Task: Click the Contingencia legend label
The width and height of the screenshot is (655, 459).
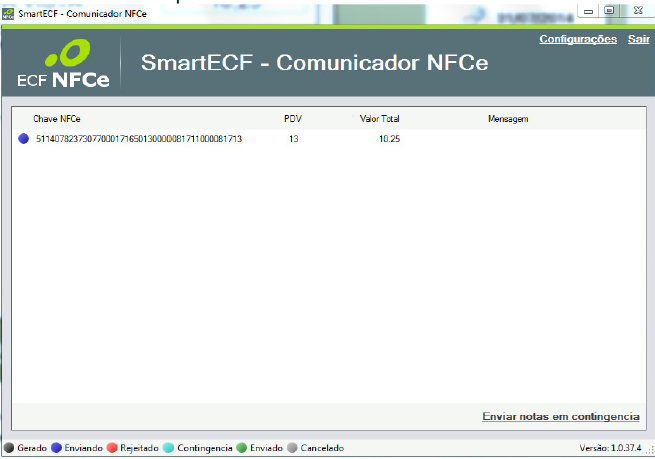Action: 204,448
